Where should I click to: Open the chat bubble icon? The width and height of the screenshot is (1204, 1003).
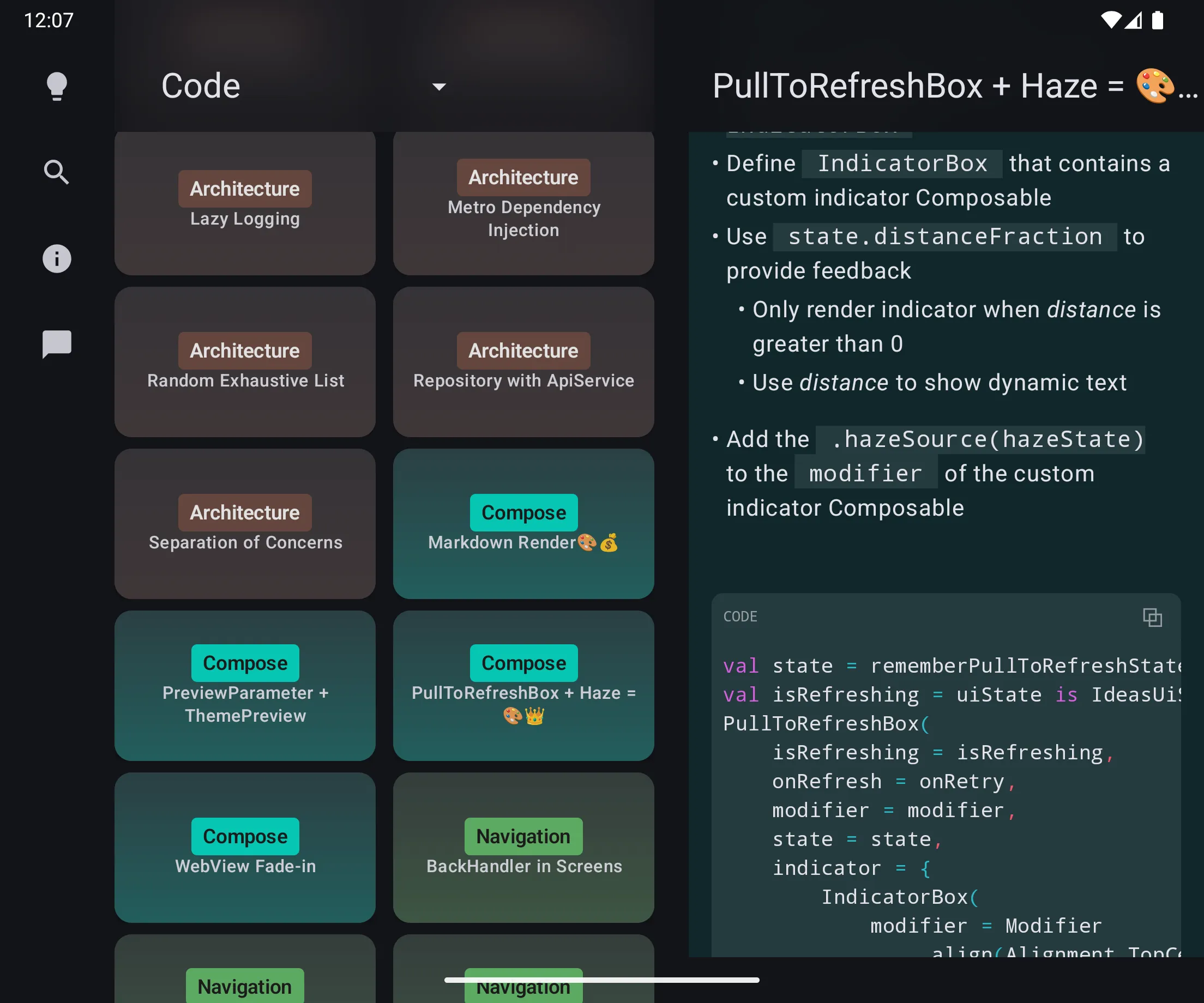tap(56, 344)
